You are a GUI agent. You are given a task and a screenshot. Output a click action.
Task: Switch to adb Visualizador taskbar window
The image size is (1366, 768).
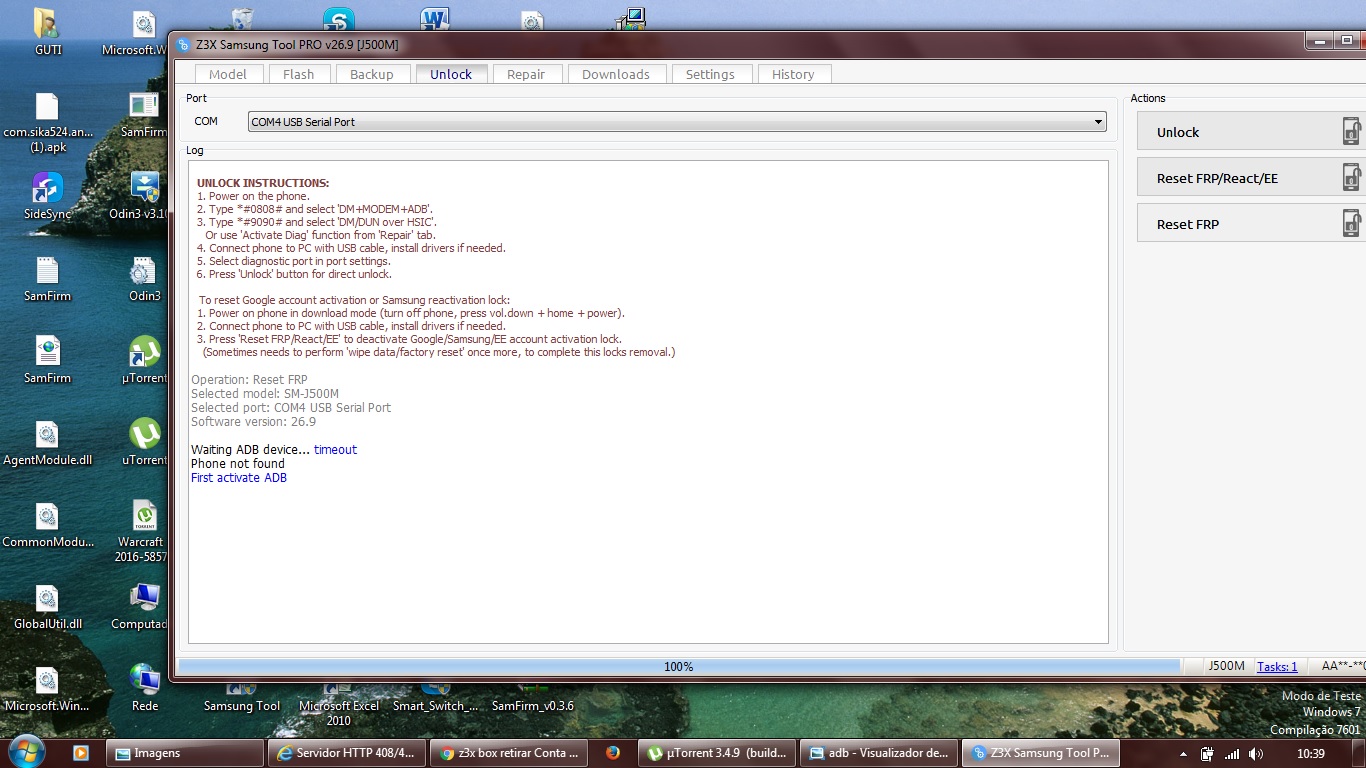[880, 753]
